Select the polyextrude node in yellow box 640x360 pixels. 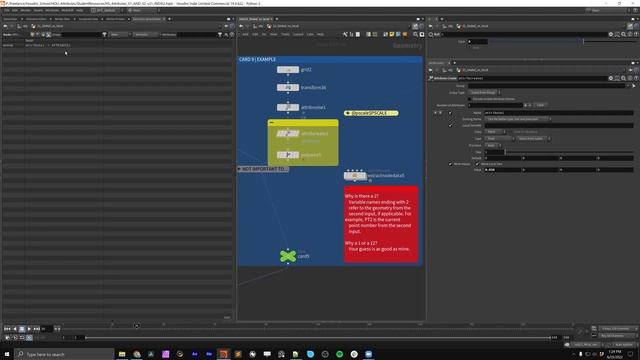pos(288,155)
